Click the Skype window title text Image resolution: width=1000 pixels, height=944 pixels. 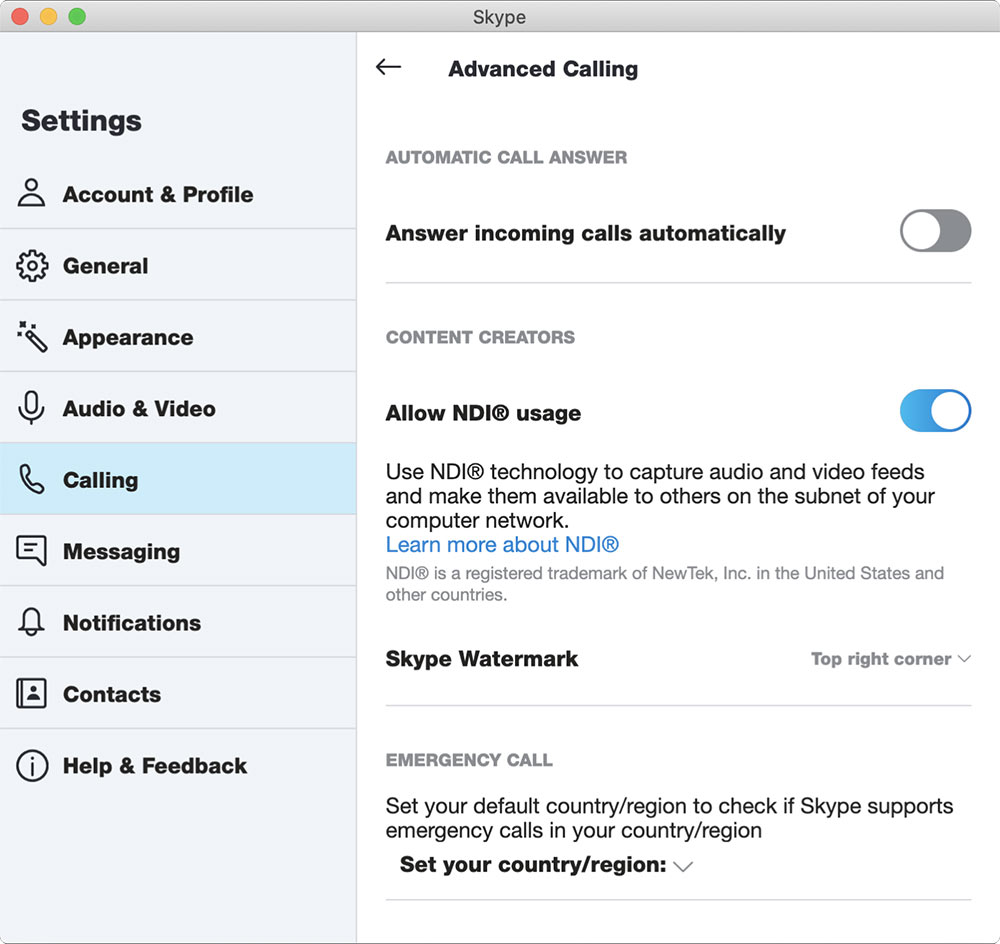tap(499, 17)
